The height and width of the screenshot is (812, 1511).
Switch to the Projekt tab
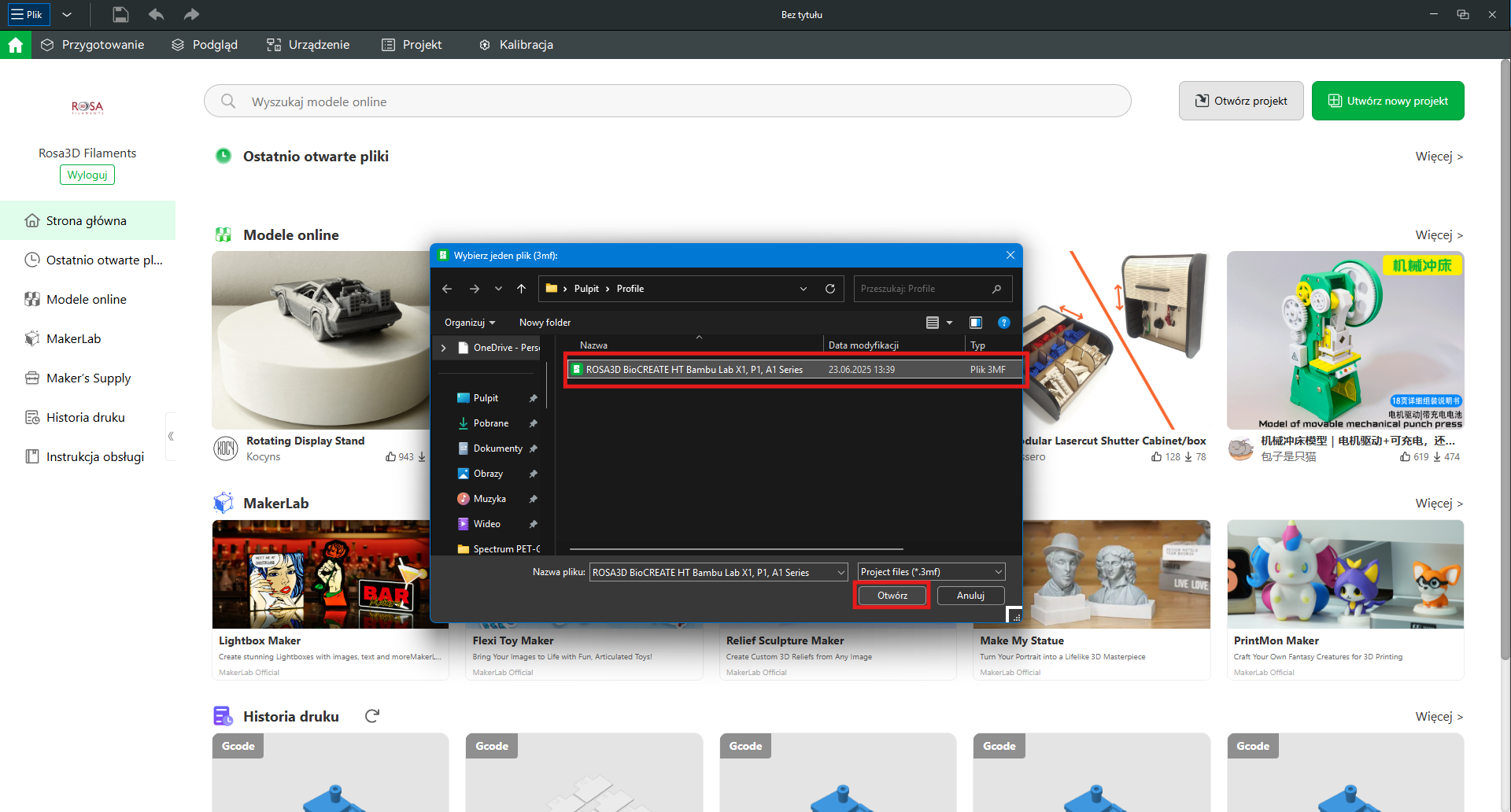pos(412,45)
